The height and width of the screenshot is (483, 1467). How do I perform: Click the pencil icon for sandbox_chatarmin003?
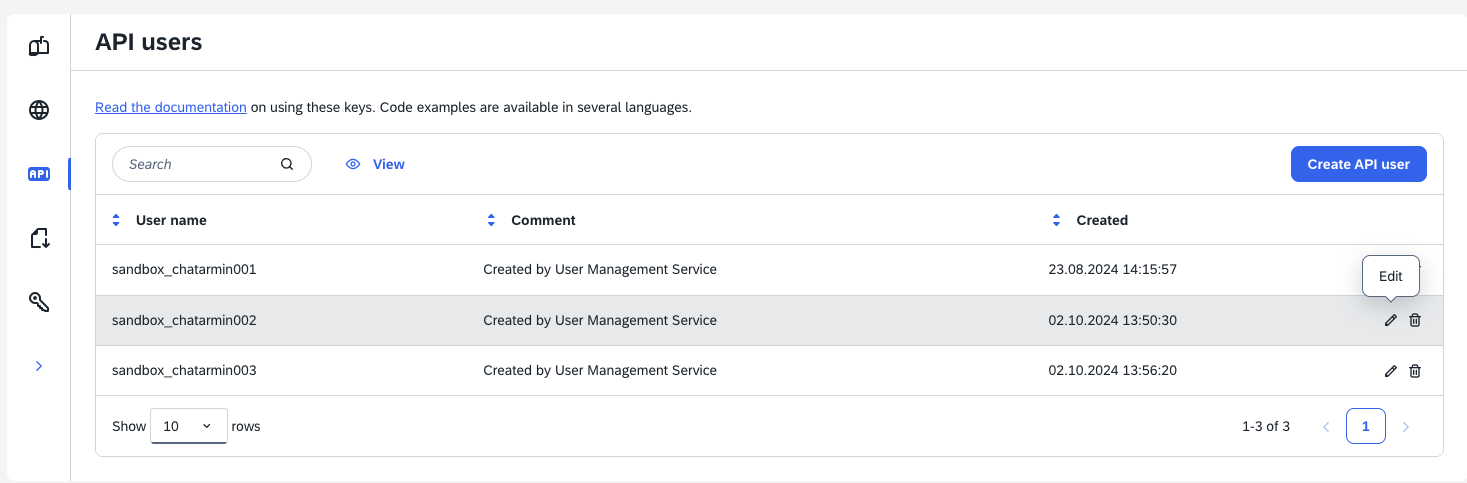tap(1390, 371)
